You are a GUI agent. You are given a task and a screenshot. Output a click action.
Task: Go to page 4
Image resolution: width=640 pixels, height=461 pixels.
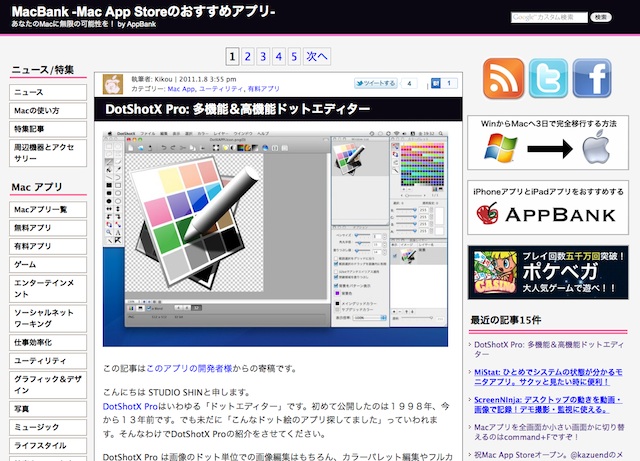(278, 56)
